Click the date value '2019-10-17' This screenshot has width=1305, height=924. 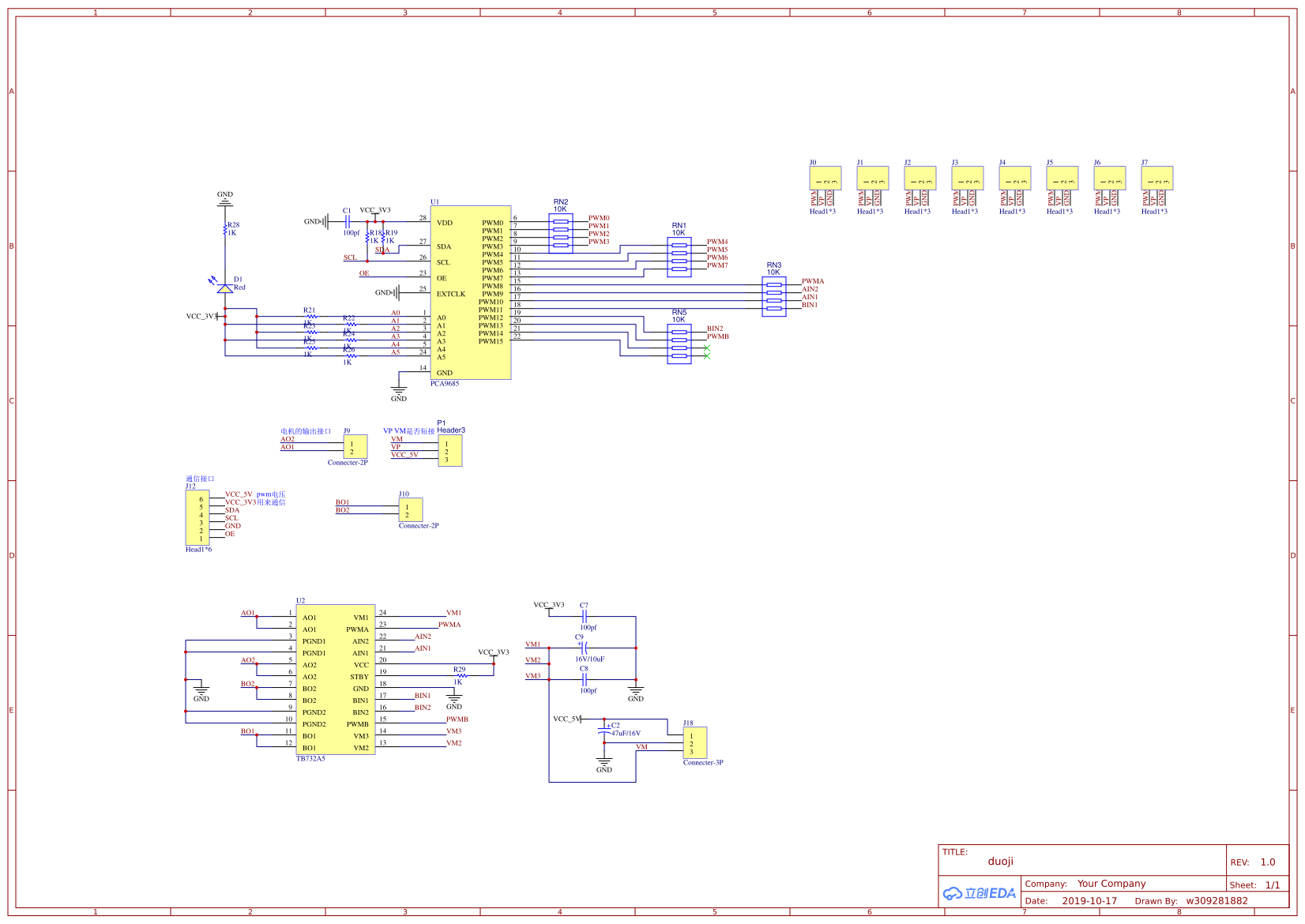[x=1089, y=900]
